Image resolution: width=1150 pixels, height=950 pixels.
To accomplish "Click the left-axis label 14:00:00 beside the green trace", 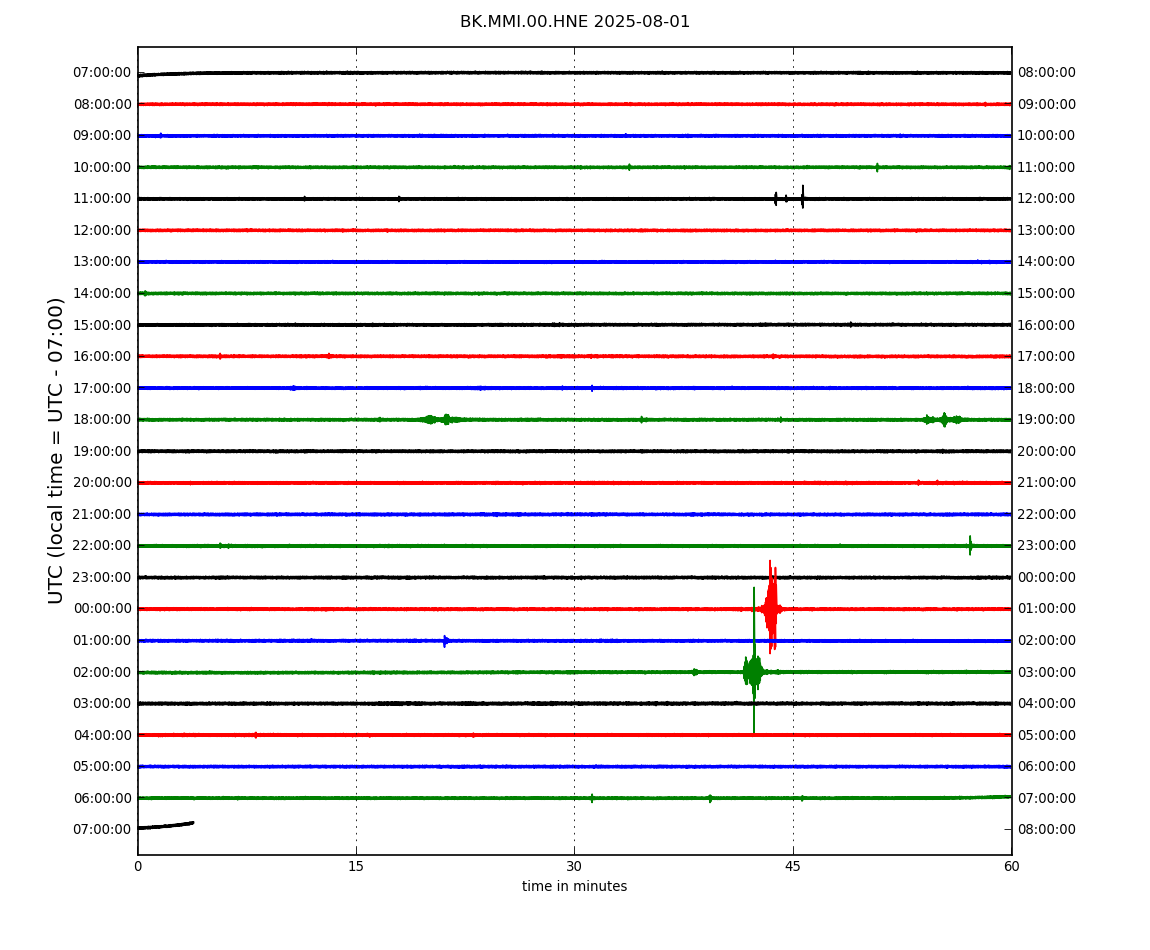I will click(x=103, y=293).
